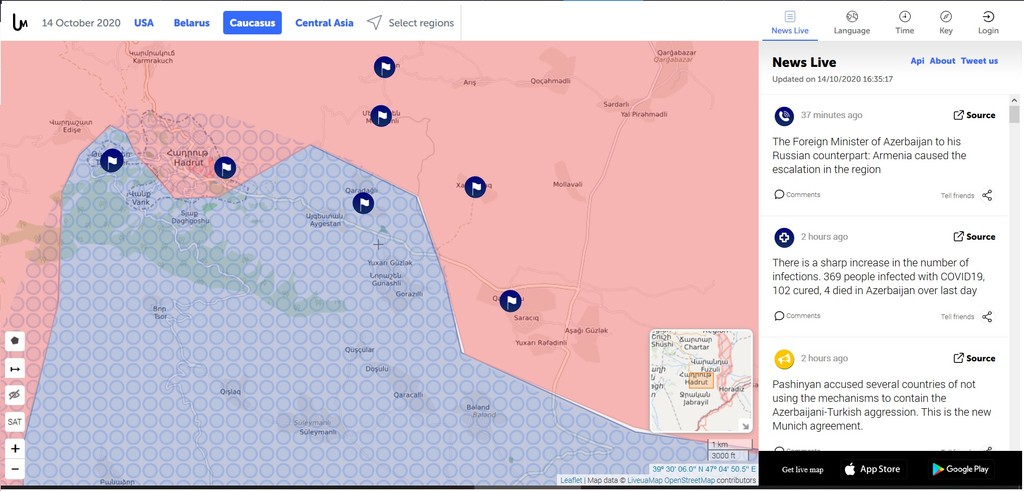
Task: Click the medical cross icon on COVID19 news
Action: [x=784, y=238]
